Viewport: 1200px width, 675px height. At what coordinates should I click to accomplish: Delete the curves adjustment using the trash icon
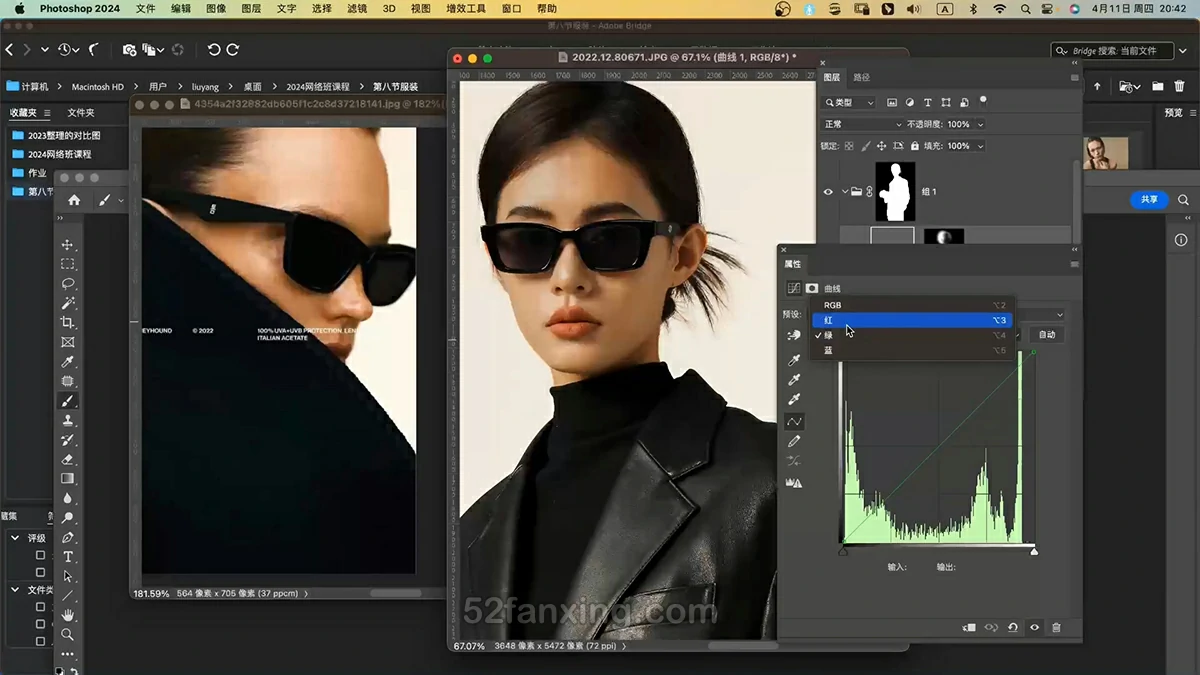(x=1056, y=628)
